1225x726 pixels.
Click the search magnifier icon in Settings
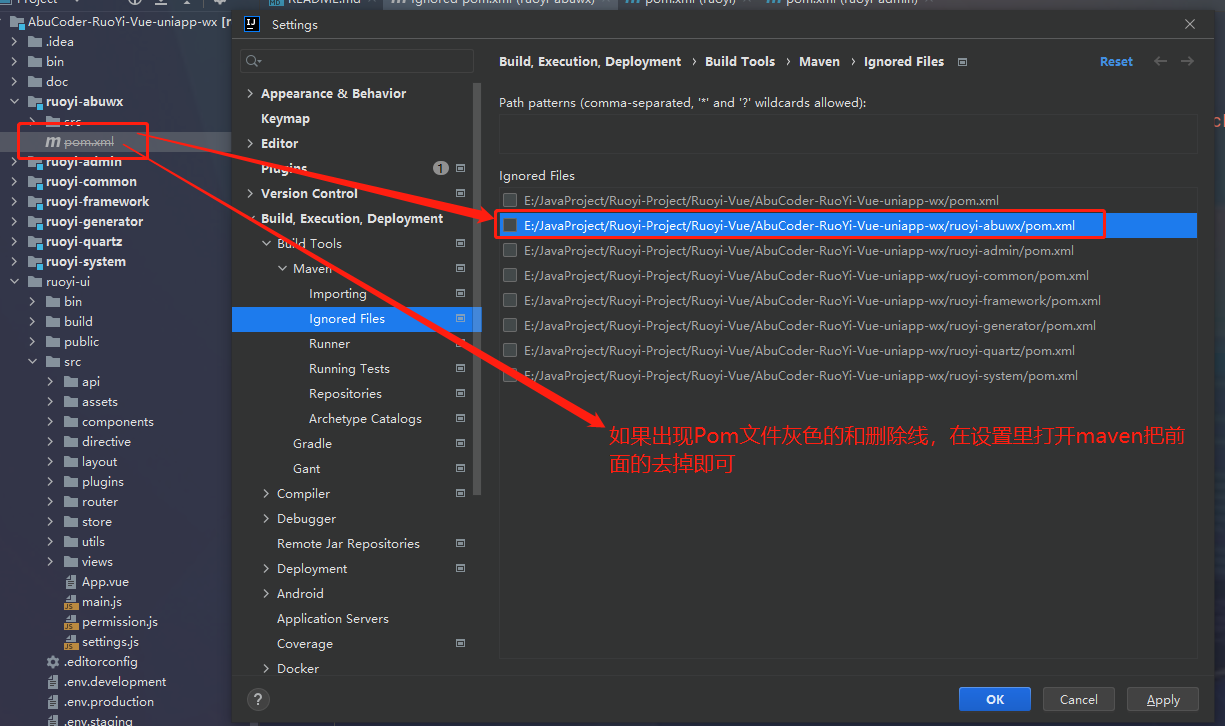pos(253,62)
